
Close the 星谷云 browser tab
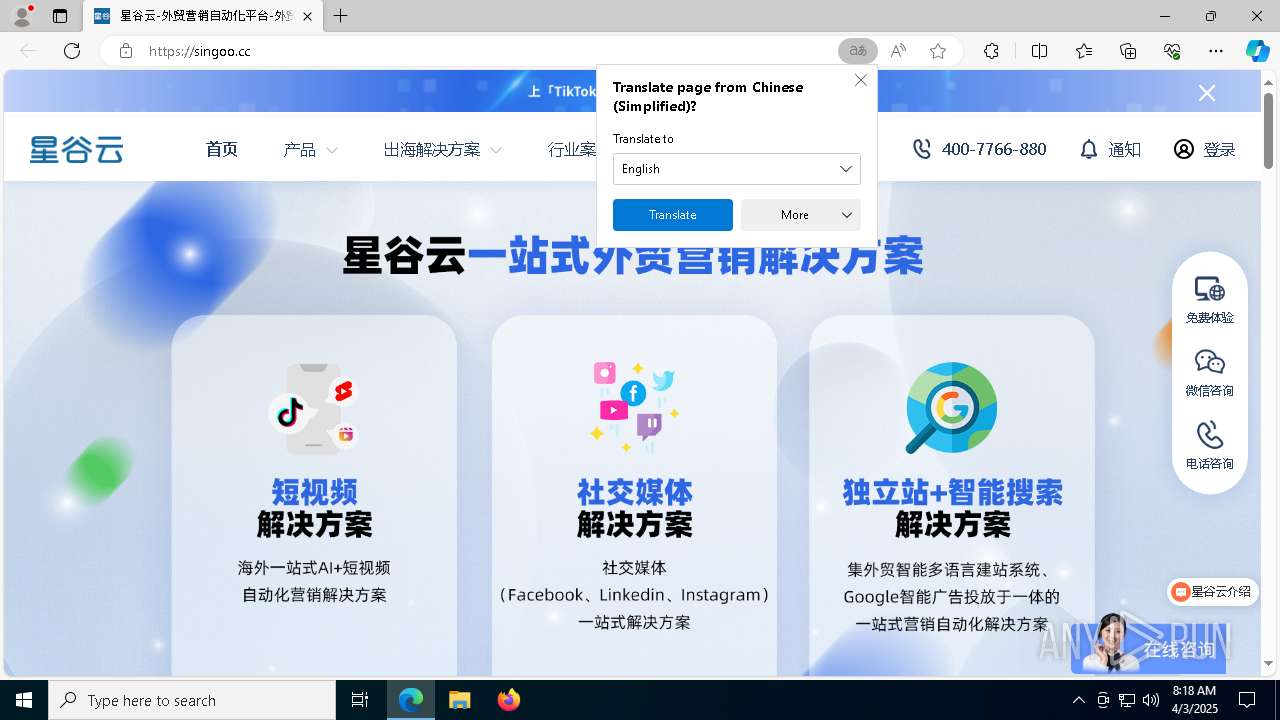coord(306,16)
